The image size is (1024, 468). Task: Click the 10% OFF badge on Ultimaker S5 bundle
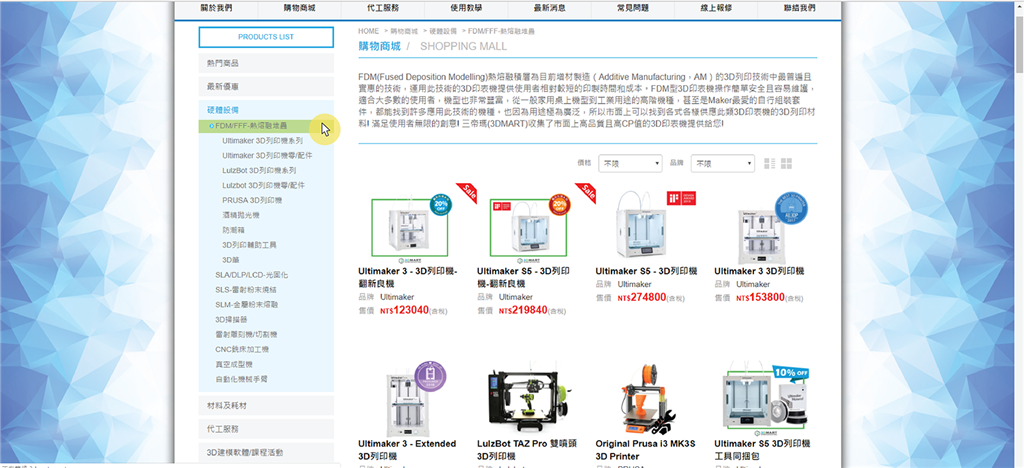click(791, 373)
